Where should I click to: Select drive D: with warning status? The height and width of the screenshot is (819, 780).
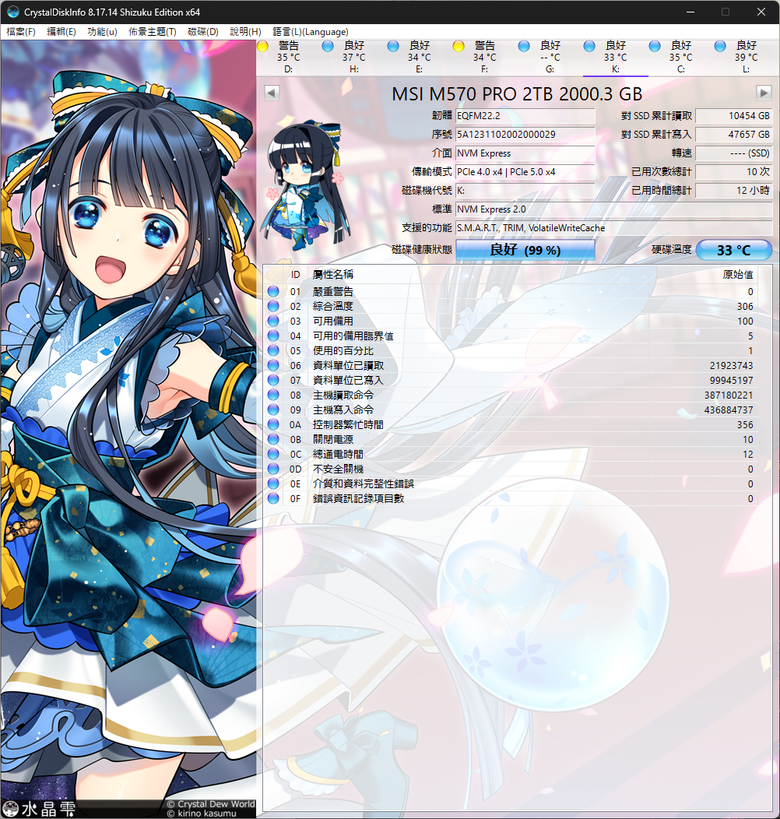coord(288,57)
